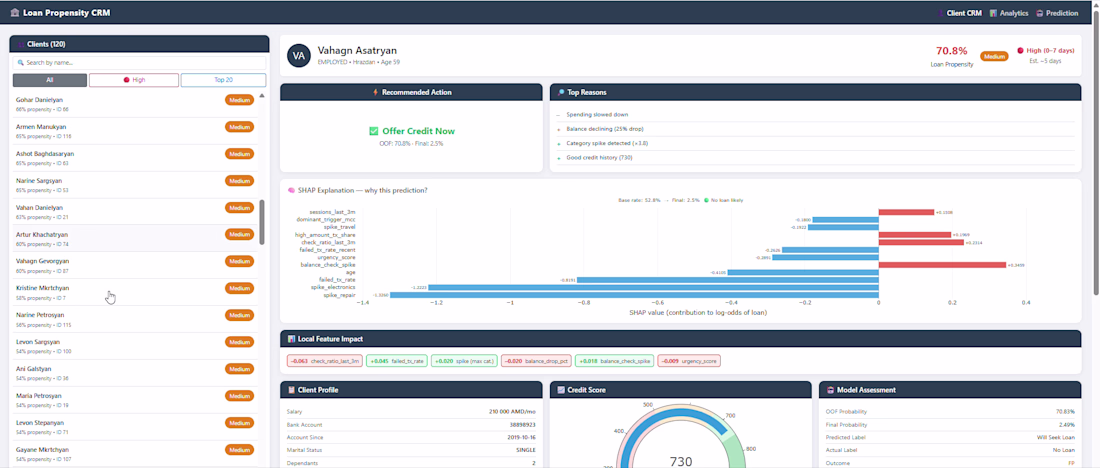
Task: Go to the Prediction tab
Action: (x=1057, y=13)
